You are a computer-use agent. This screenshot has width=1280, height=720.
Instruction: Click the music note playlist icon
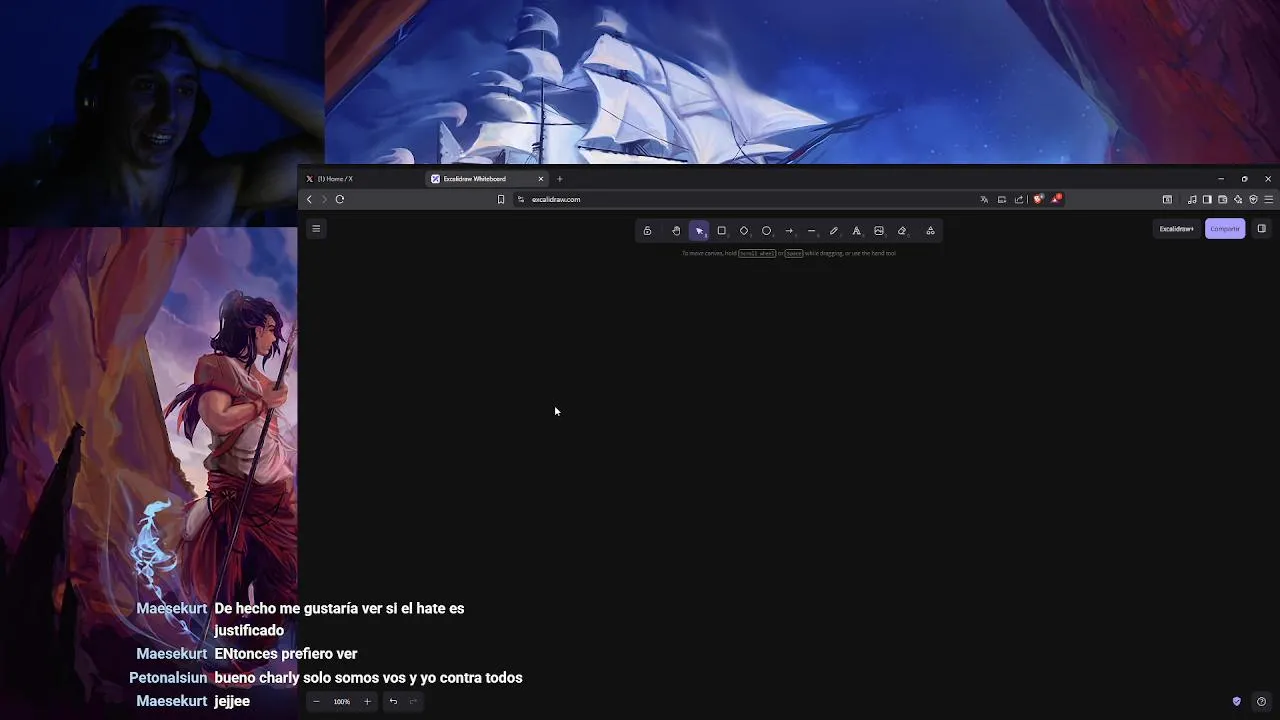click(x=1192, y=199)
